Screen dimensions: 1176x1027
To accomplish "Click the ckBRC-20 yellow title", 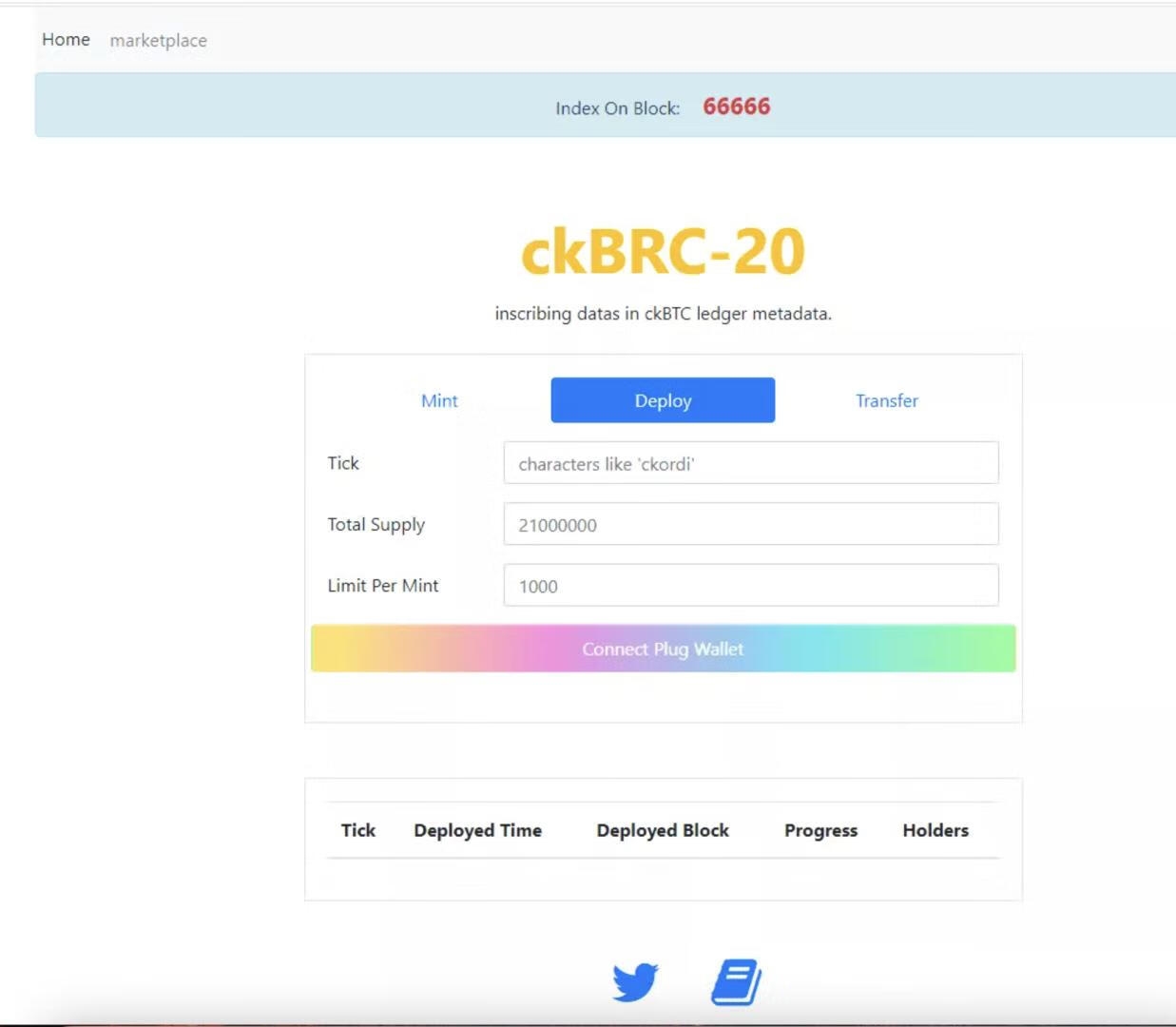I will [663, 252].
